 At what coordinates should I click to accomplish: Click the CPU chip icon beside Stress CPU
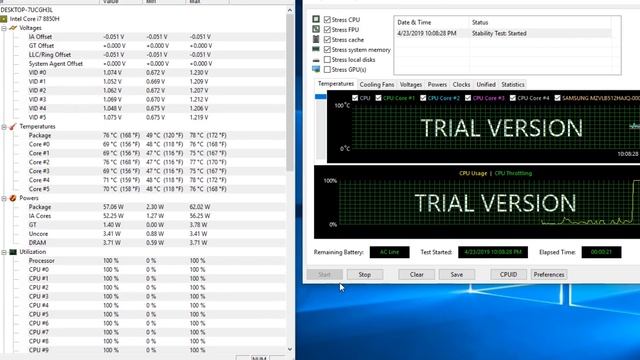(x=316, y=19)
